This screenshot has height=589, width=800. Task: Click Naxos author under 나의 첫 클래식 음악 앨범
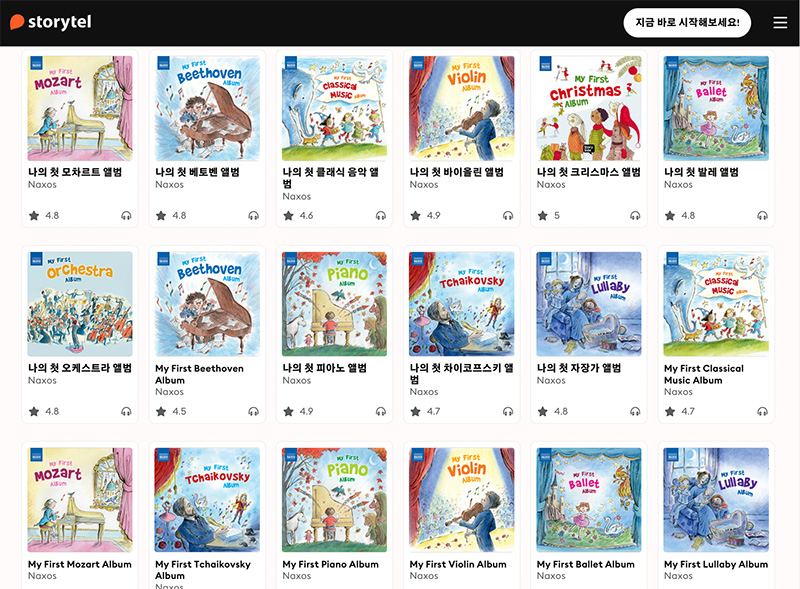296,197
